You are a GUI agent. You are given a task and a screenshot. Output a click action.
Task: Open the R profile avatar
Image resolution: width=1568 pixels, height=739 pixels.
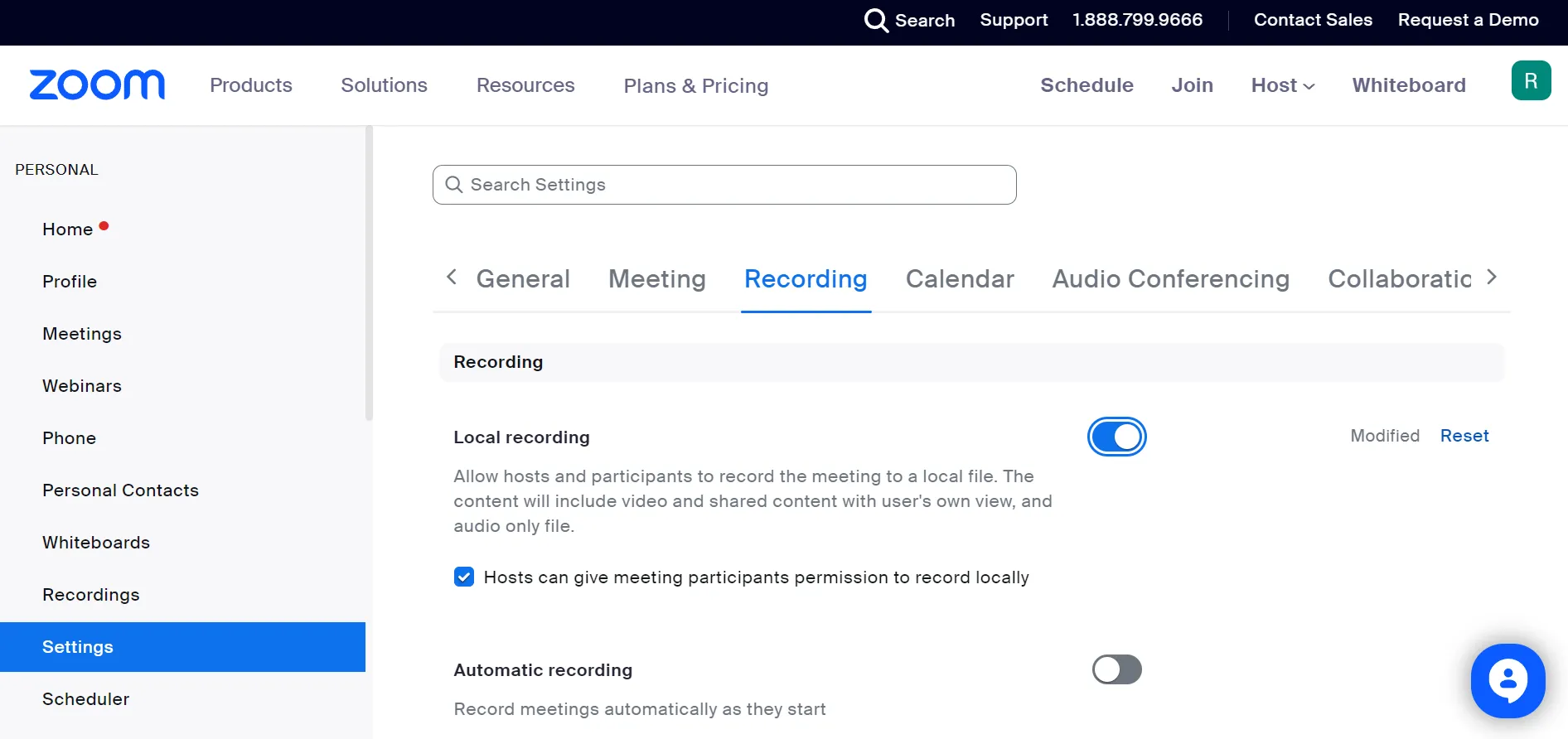(x=1531, y=80)
